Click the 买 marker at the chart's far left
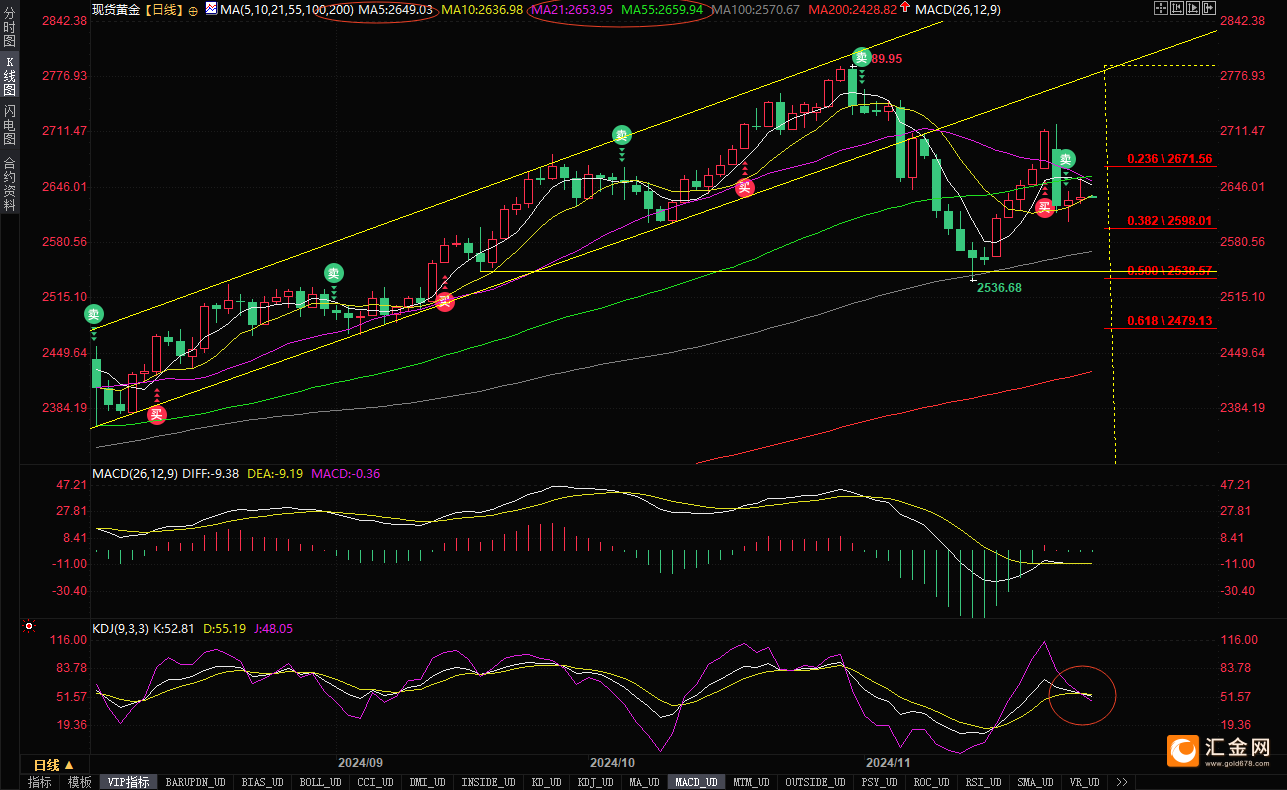Image resolution: width=1287 pixels, height=790 pixels. tap(156, 414)
